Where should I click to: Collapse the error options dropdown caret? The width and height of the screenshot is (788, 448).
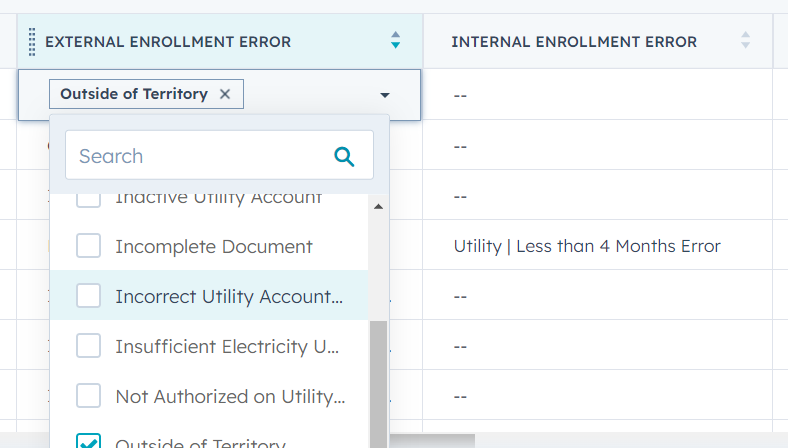click(x=385, y=95)
